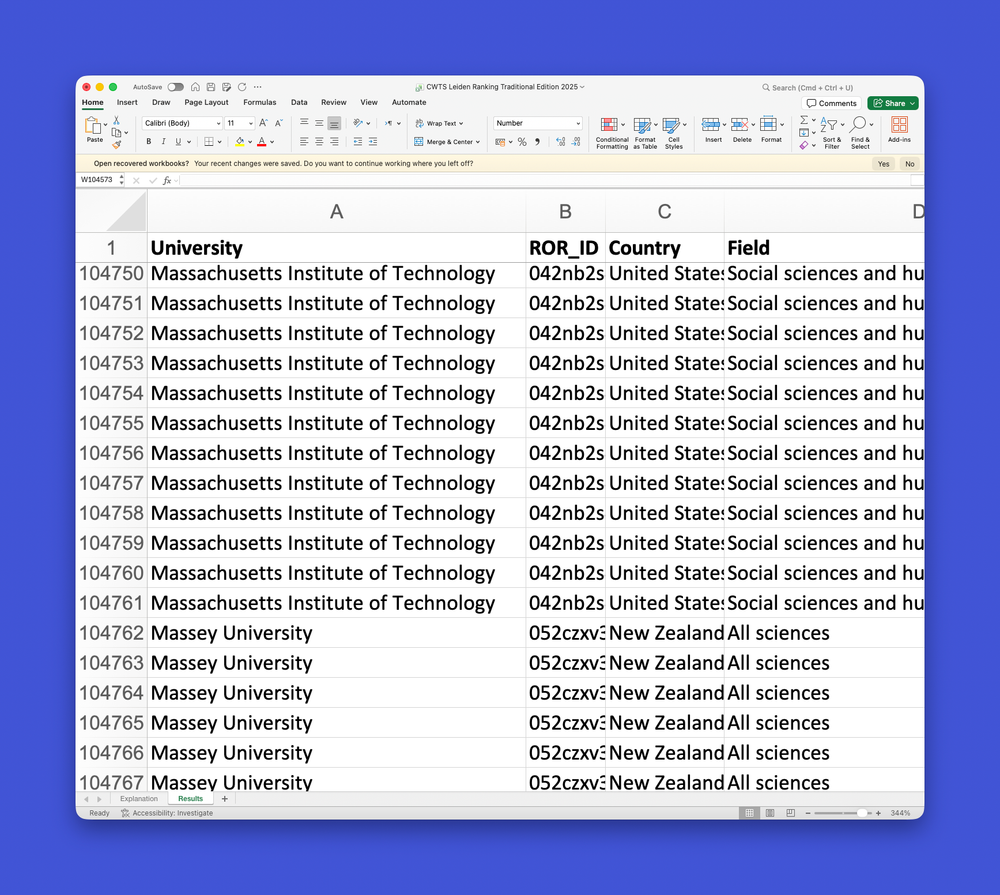Apply percent style to cells

(x=522, y=142)
